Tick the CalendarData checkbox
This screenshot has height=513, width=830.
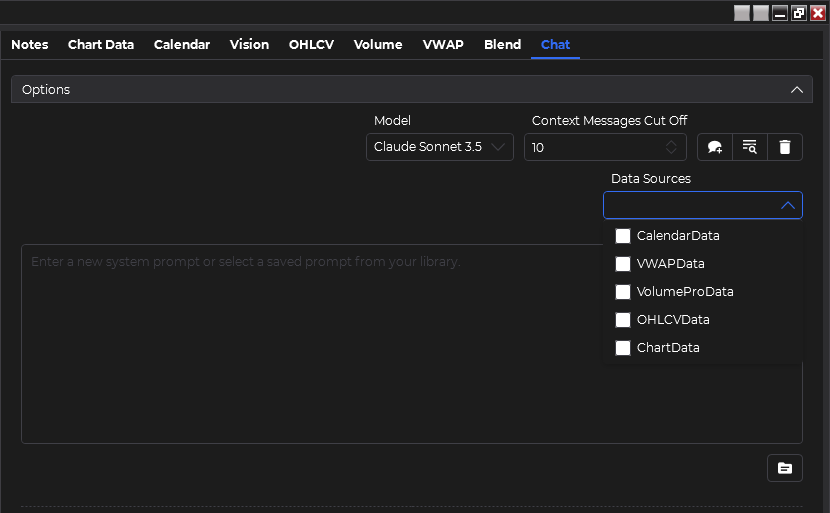(623, 236)
